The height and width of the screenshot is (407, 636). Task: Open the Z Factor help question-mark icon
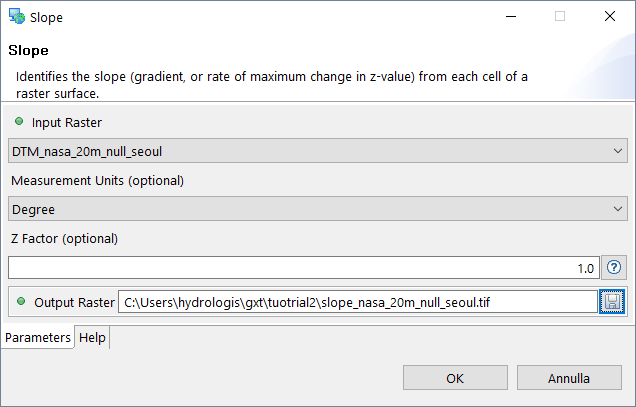pos(614,268)
